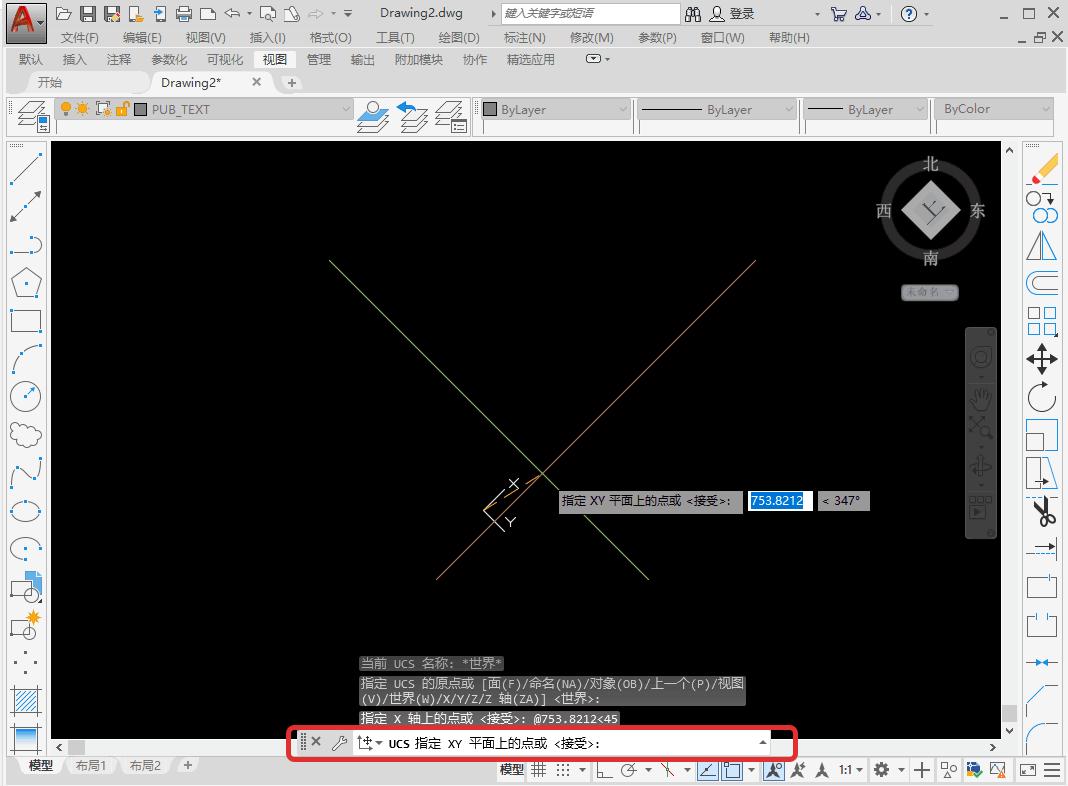Open the ByLayer color dropdown
Screen dimensions: 1068x786
tap(623, 109)
